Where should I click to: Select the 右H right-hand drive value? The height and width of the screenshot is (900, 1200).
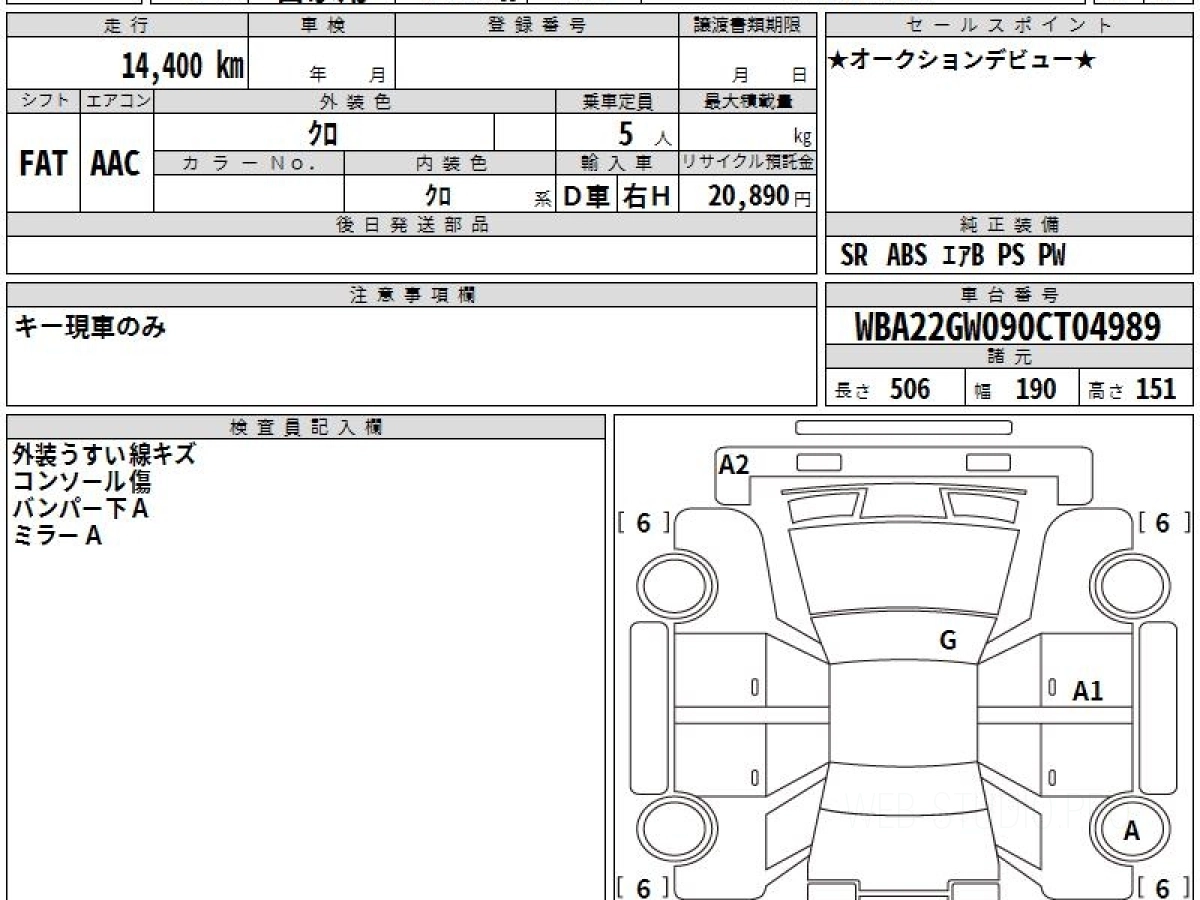pyautogui.click(x=647, y=196)
